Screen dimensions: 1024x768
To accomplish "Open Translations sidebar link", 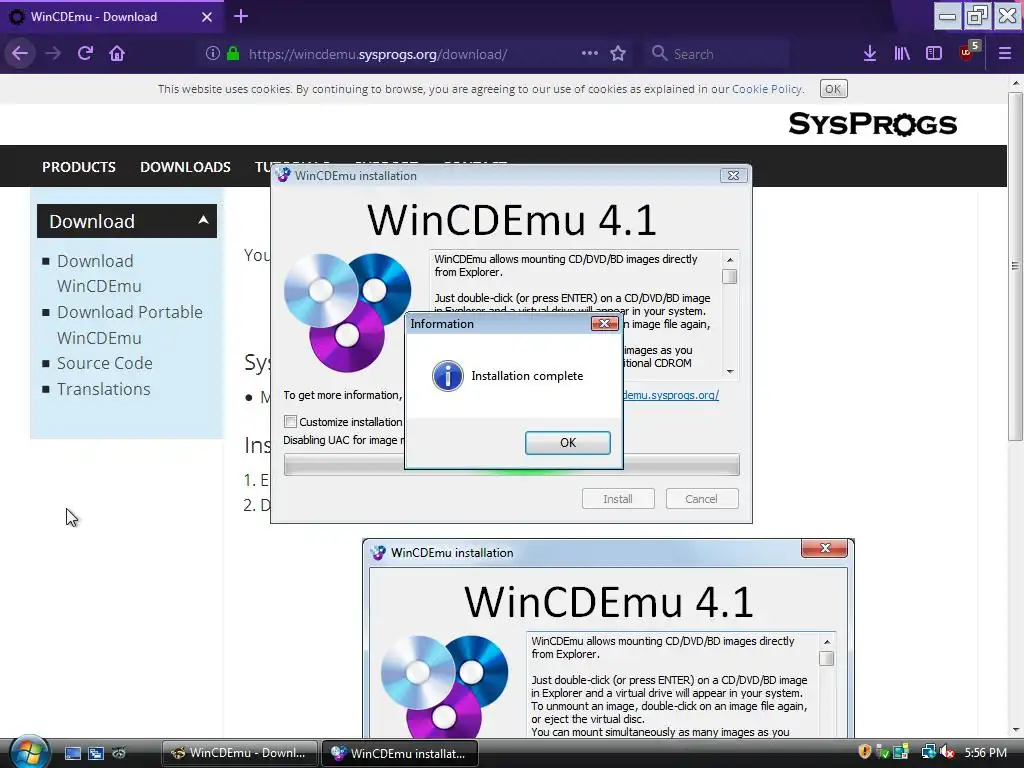I will [104, 389].
